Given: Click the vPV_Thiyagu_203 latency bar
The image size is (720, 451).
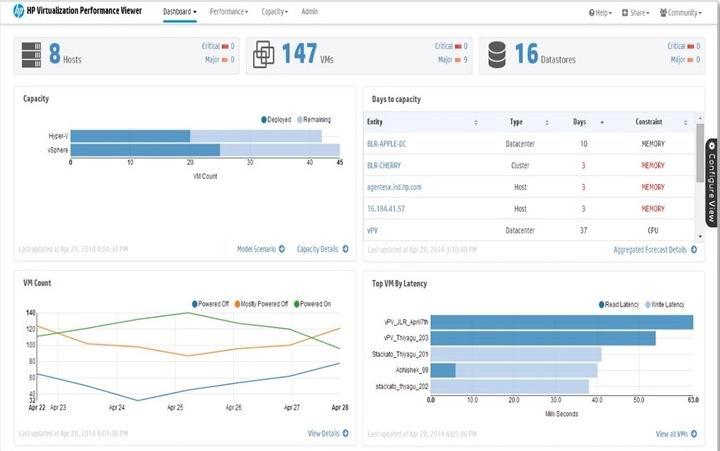Looking at the screenshot, I should pyautogui.click(x=543, y=338).
